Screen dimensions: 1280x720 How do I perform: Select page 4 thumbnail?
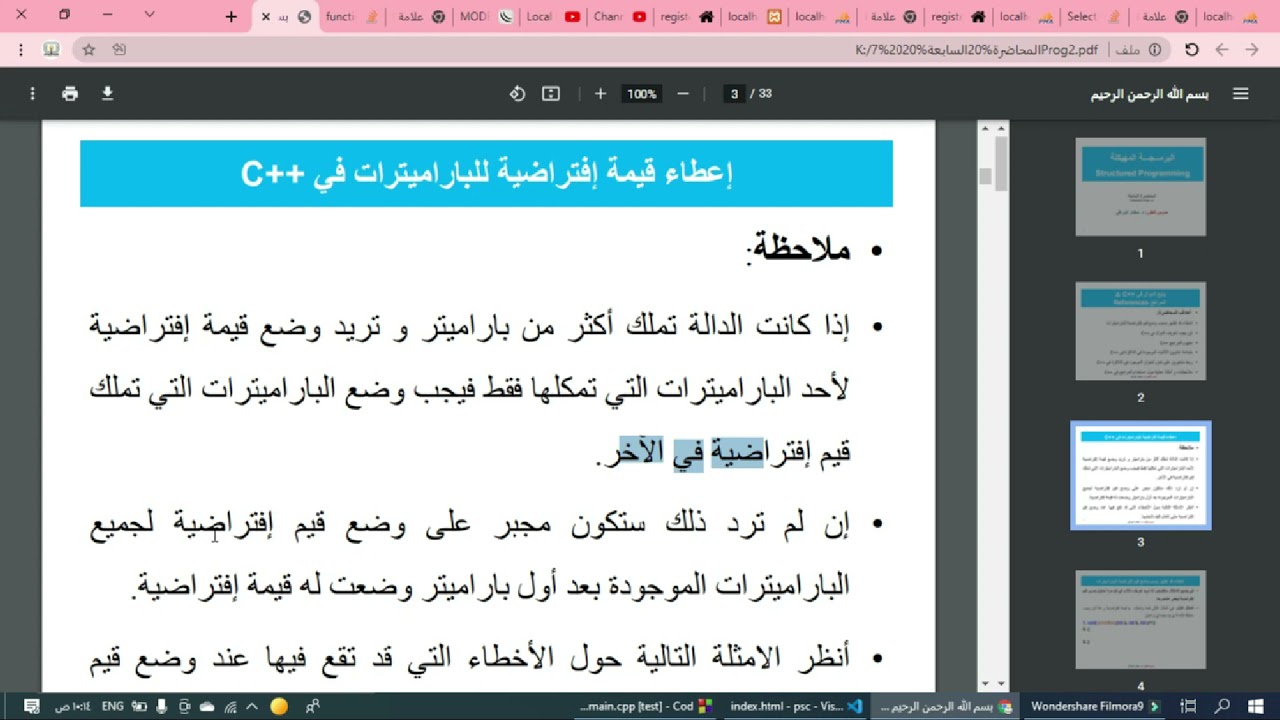(x=1140, y=620)
